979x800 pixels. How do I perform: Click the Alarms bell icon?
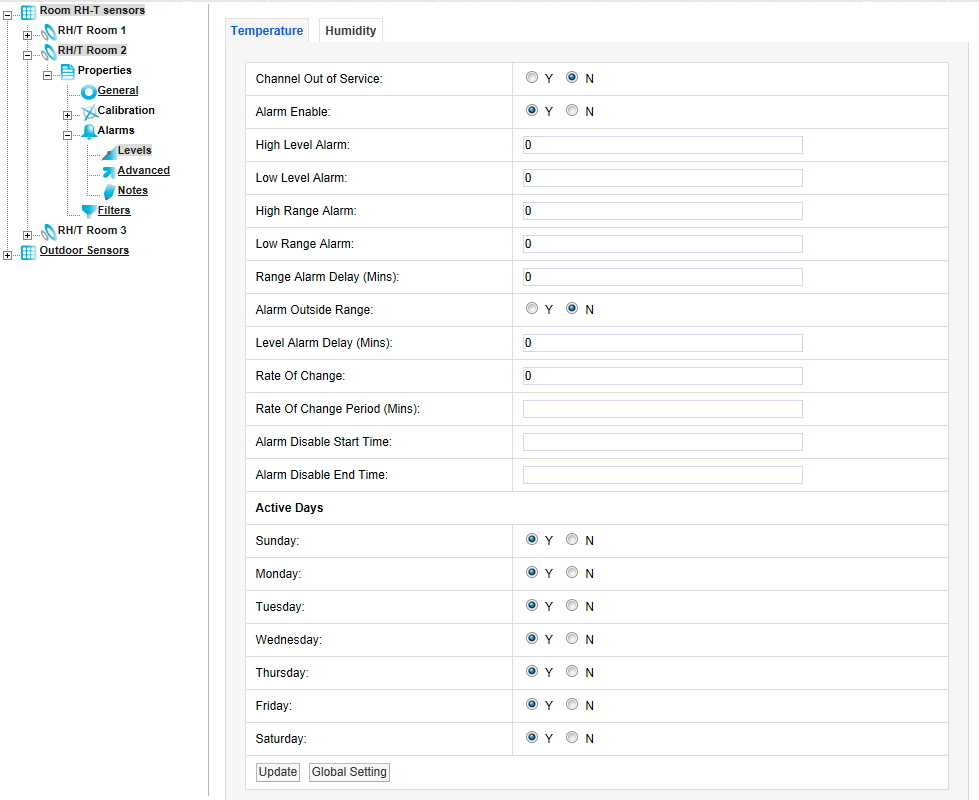[x=89, y=131]
